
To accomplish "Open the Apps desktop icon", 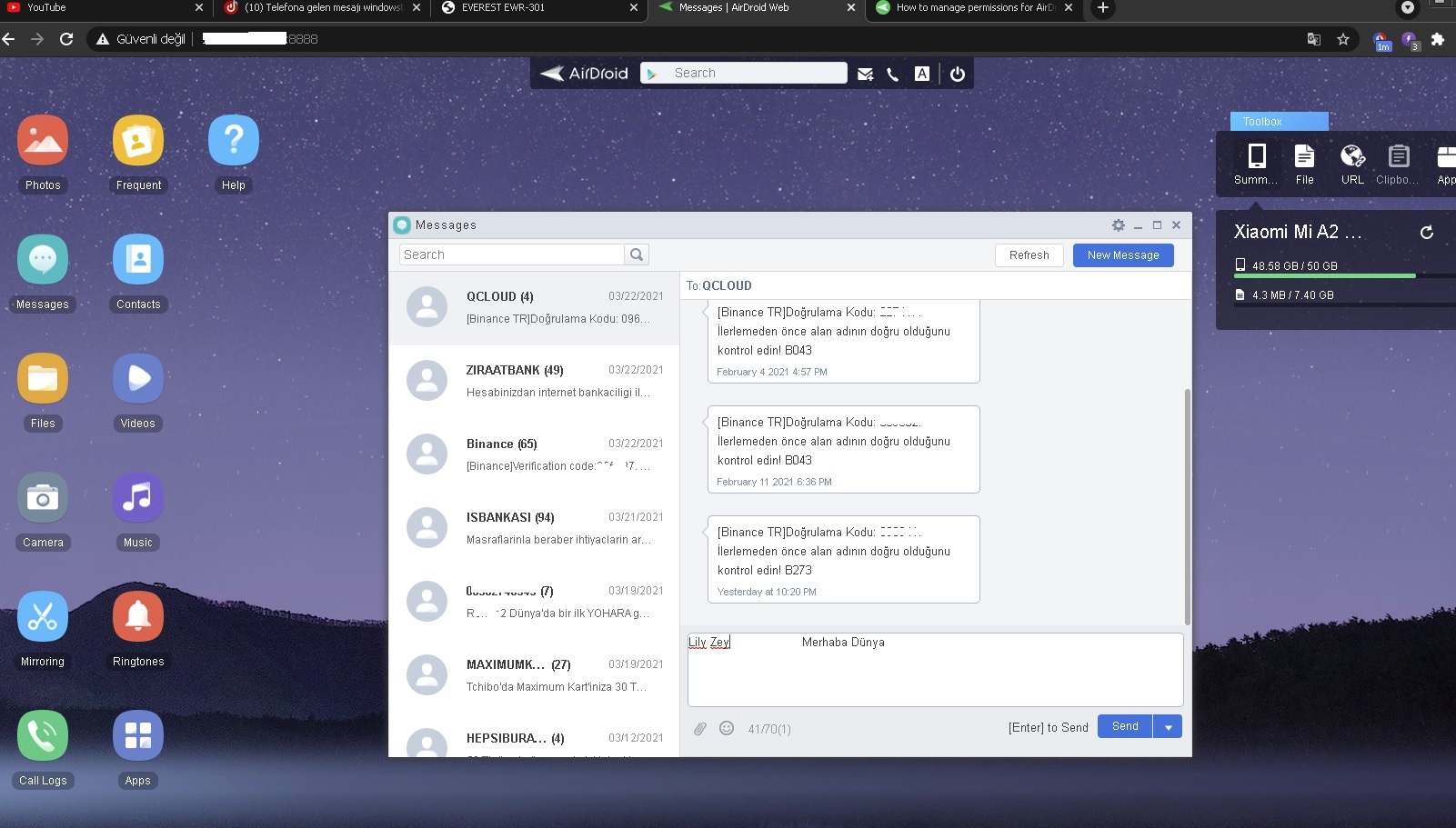I will point(138,736).
